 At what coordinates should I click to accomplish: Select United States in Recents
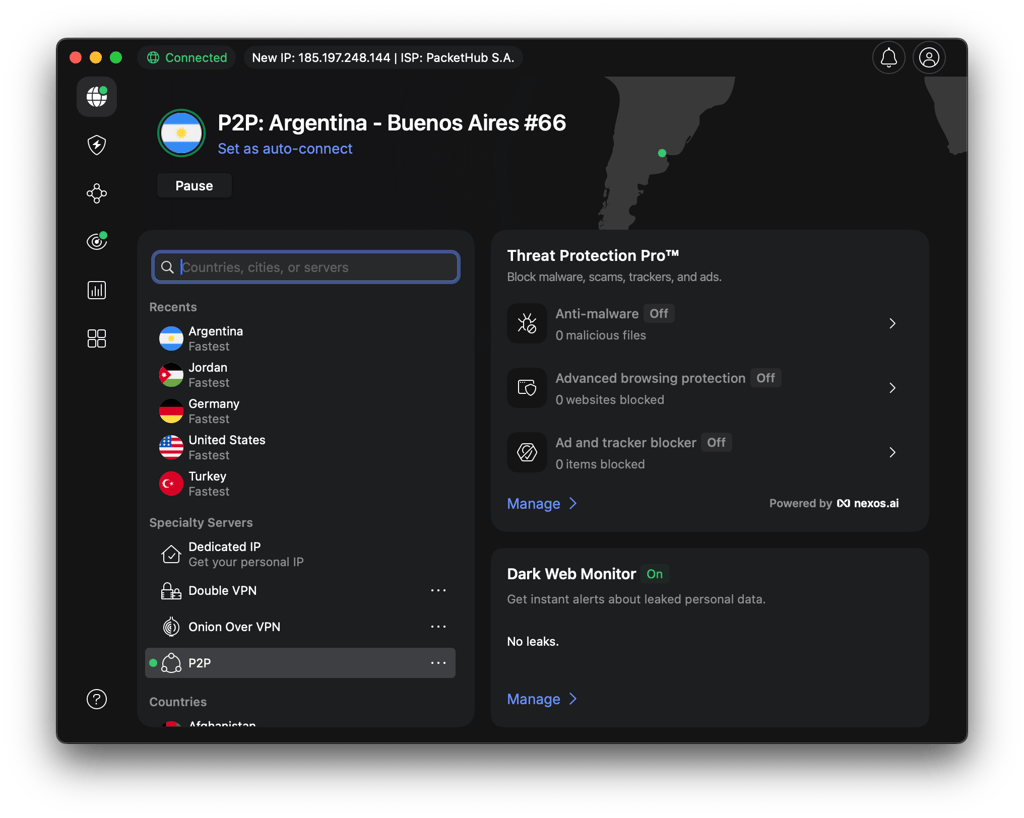tap(300, 447)
